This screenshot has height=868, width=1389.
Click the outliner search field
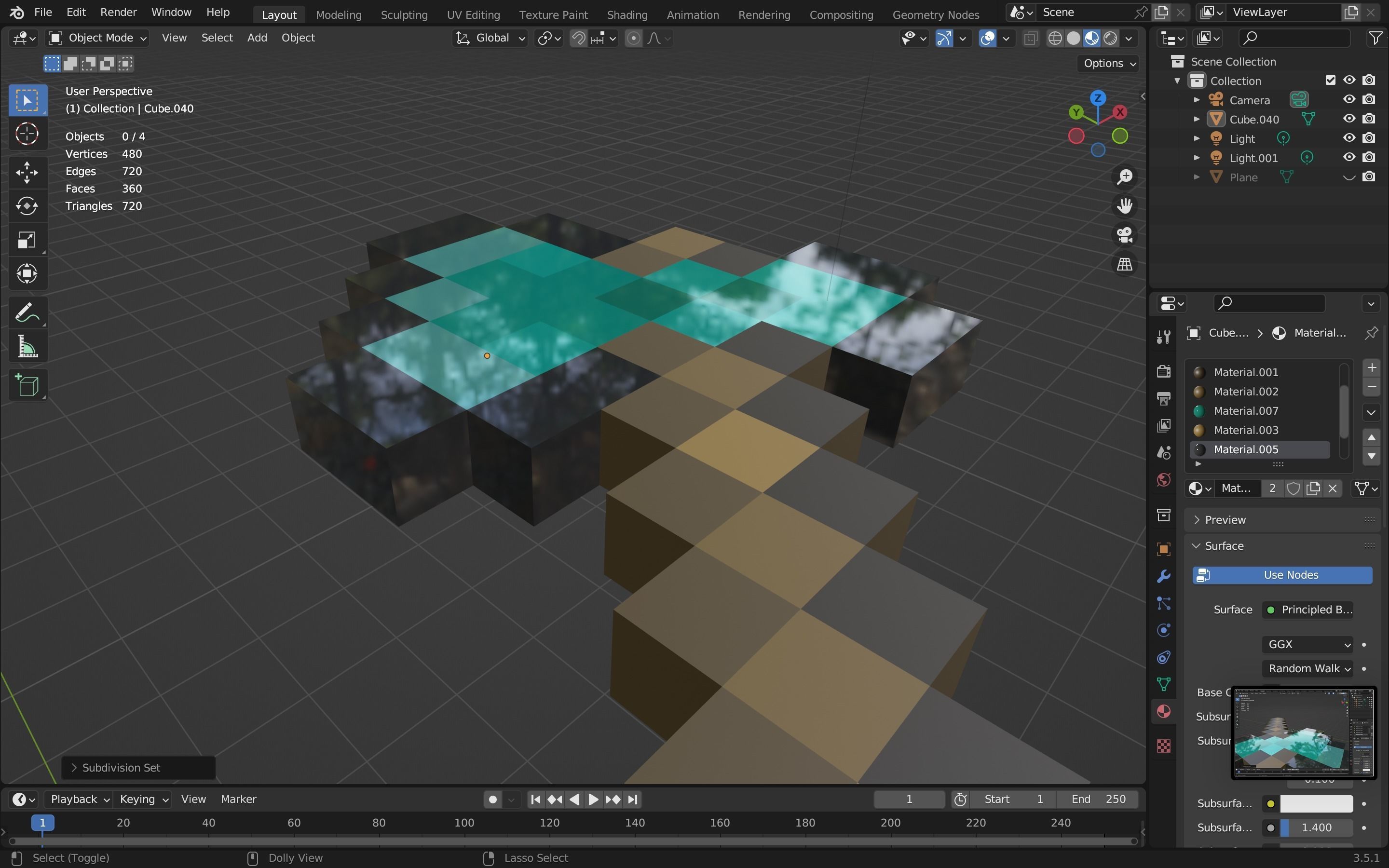coord(1294,38)
